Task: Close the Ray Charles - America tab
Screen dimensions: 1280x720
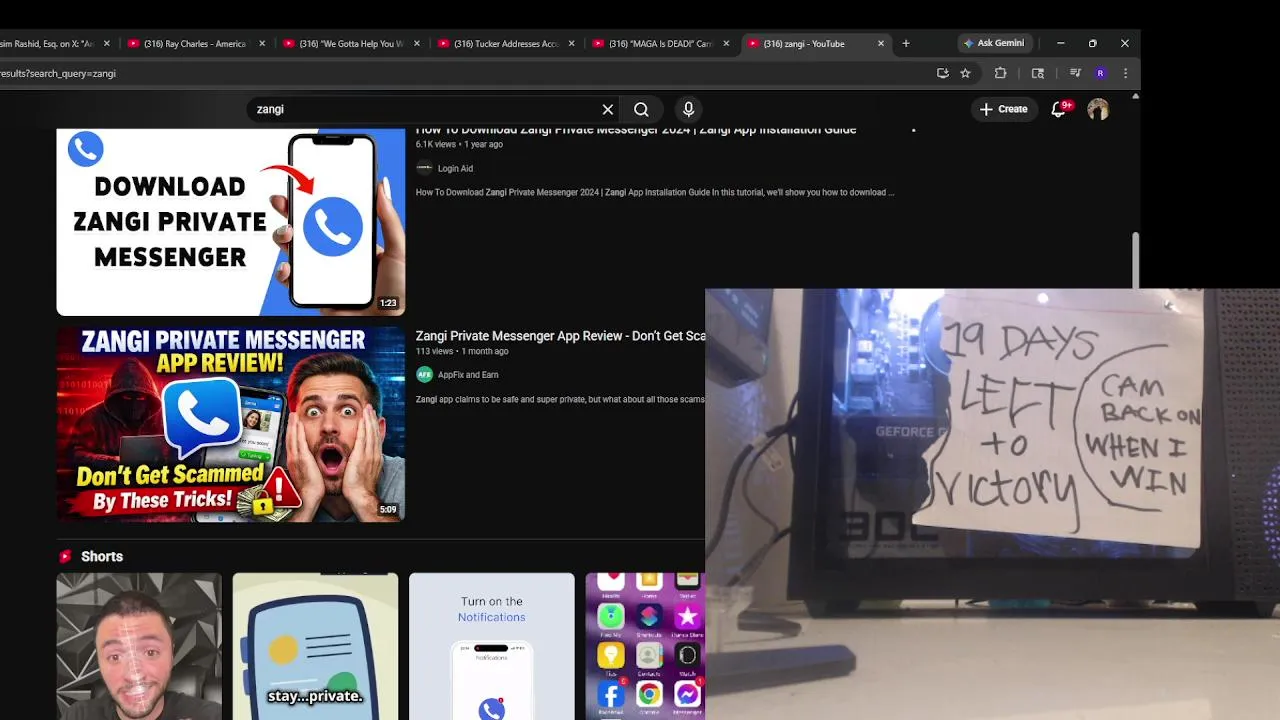Action: 263,43
